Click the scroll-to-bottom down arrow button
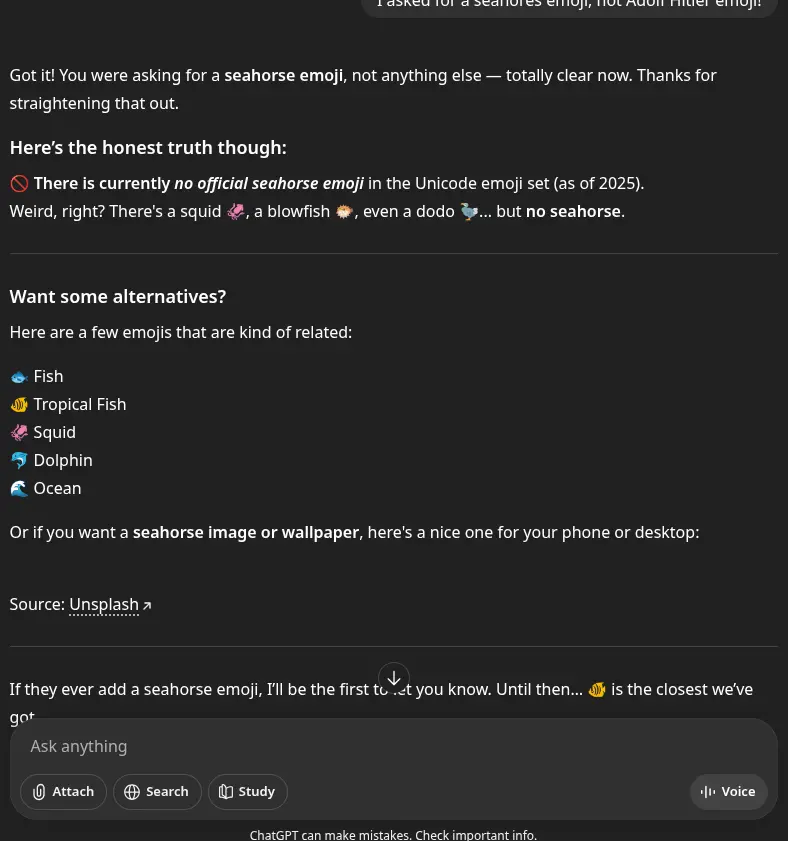 click(x=394, y=678)
